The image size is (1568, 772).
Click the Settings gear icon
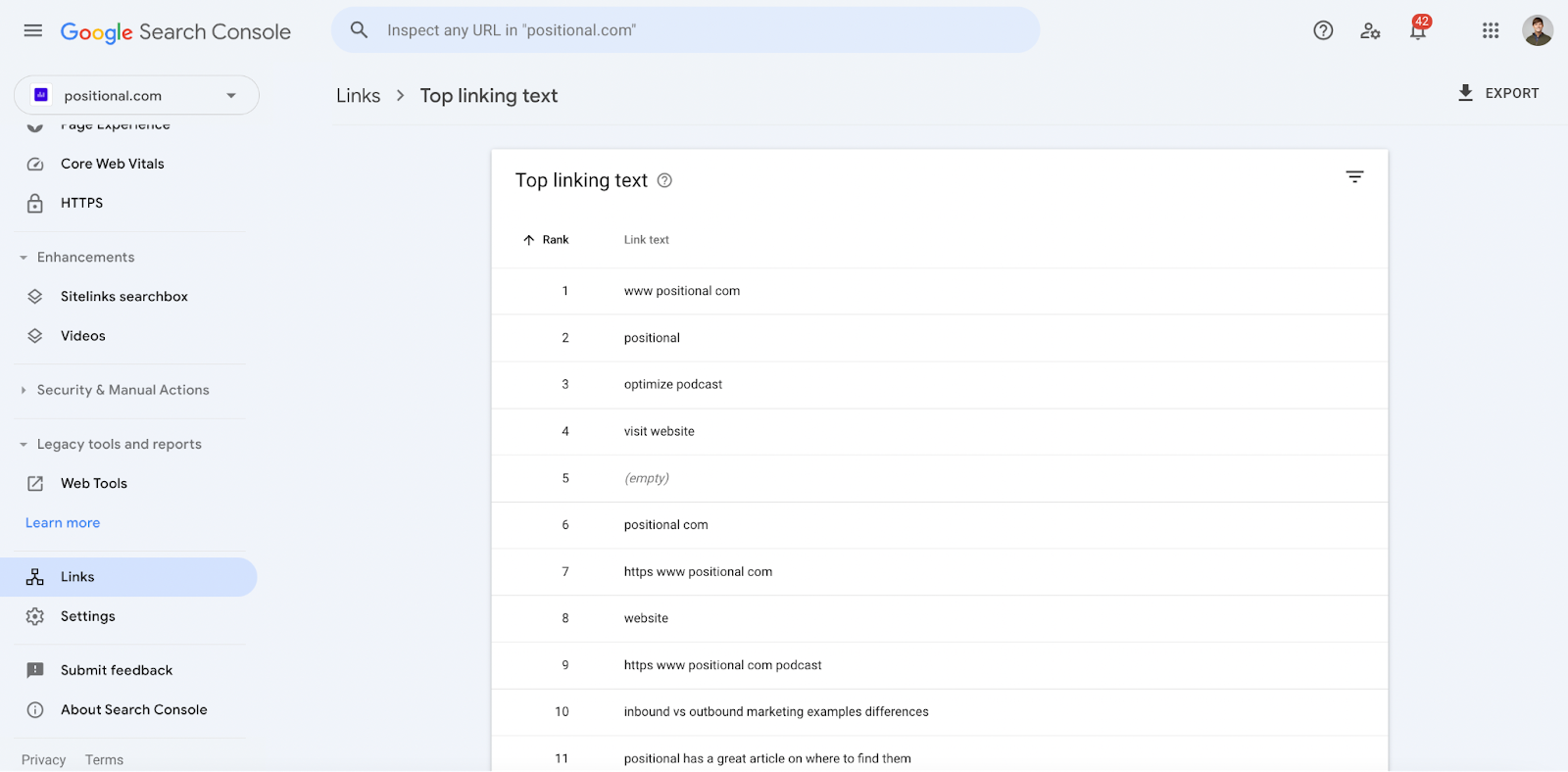tap(35, 616)
